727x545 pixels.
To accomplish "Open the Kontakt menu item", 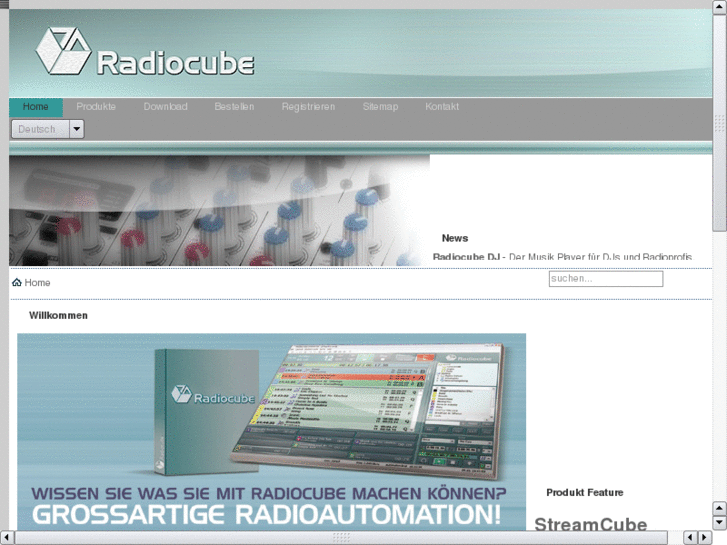I will coord(442,107).
